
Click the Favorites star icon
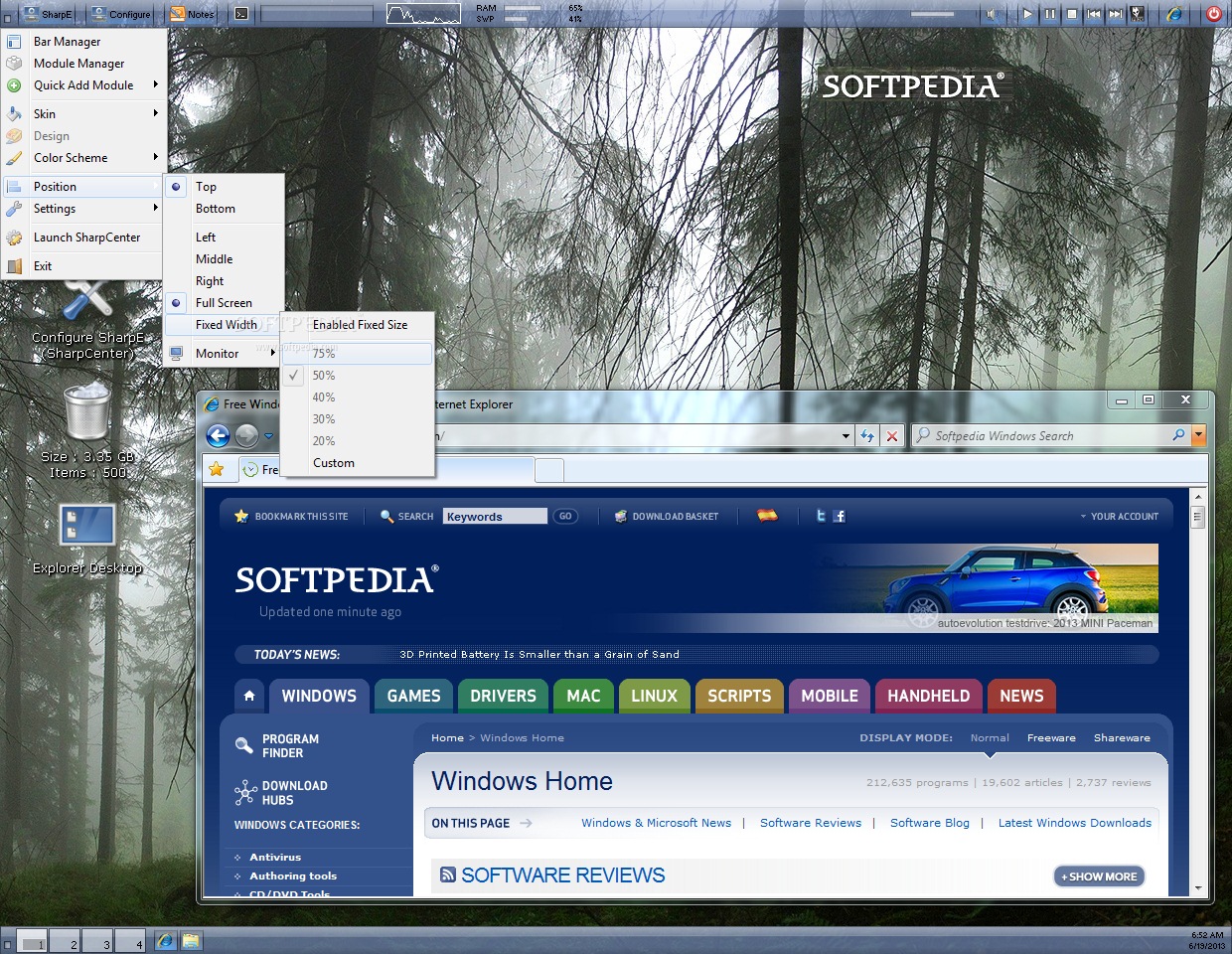click(x=217, y=469)
